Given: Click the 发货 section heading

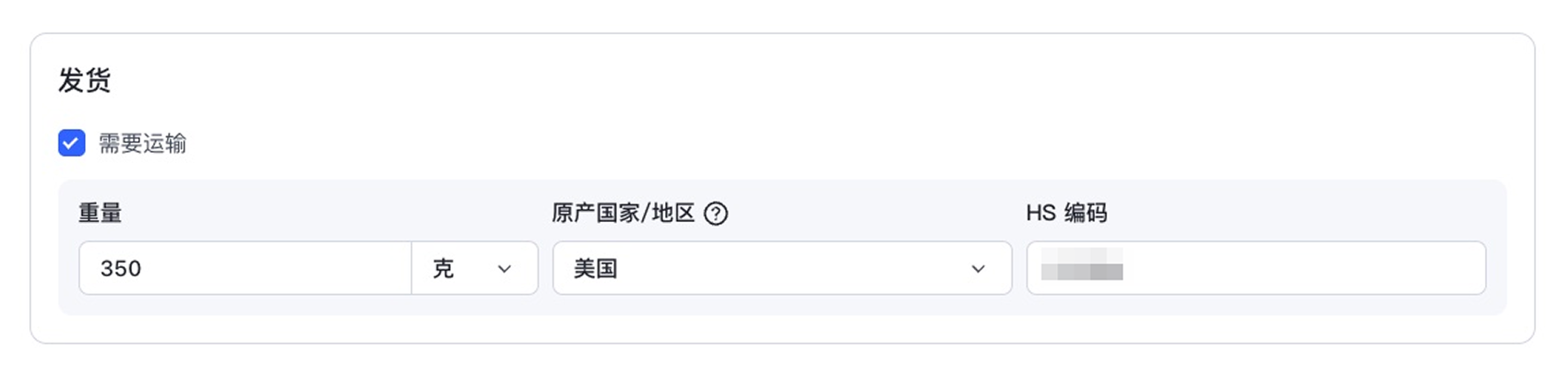Looking at the screenshot, I should [85, 80].
